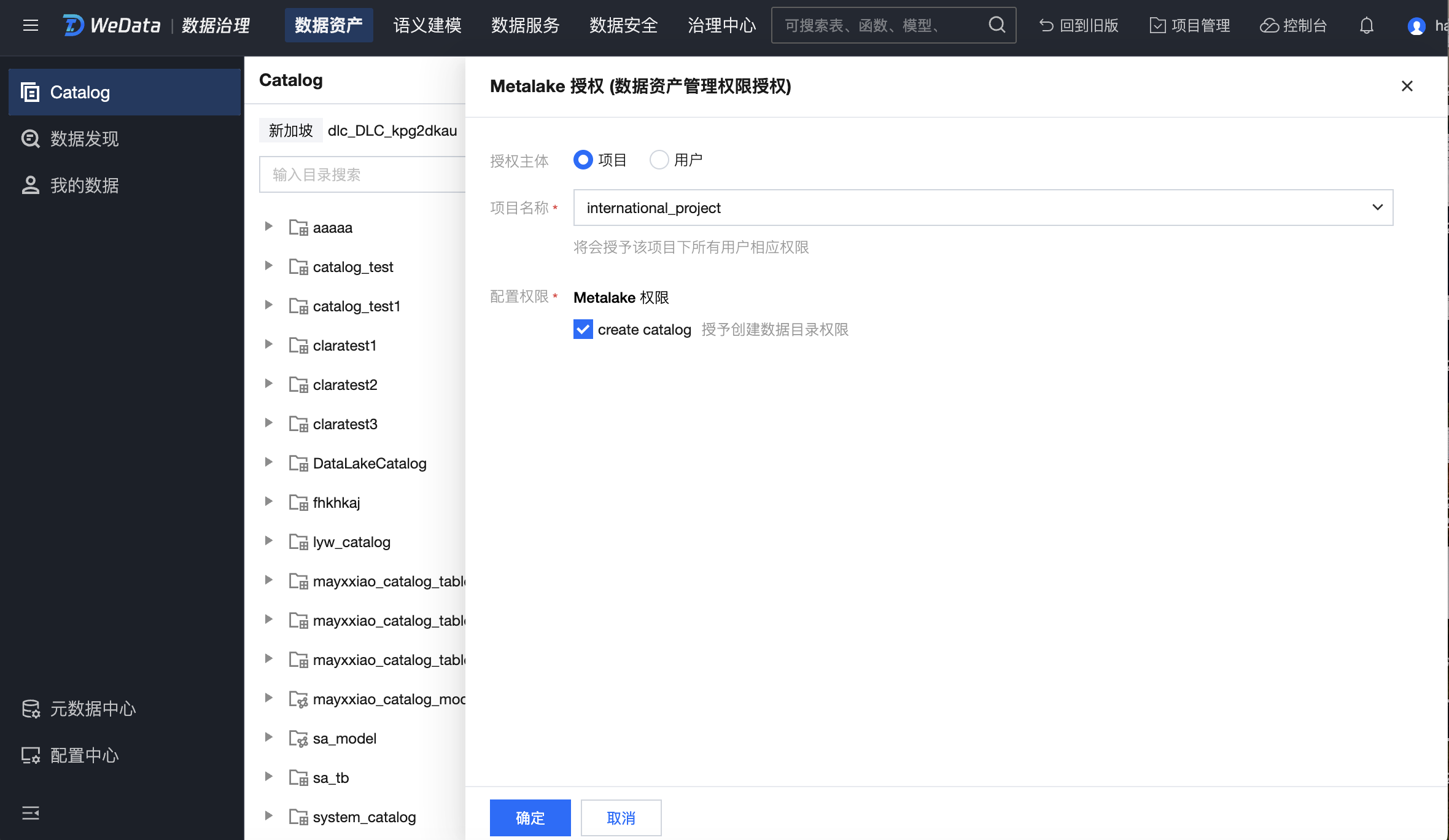Expand the DataLakeCatalog tree node
Image resolution: width=1449 pixels, height=840 pixels.
coord(268,462)
